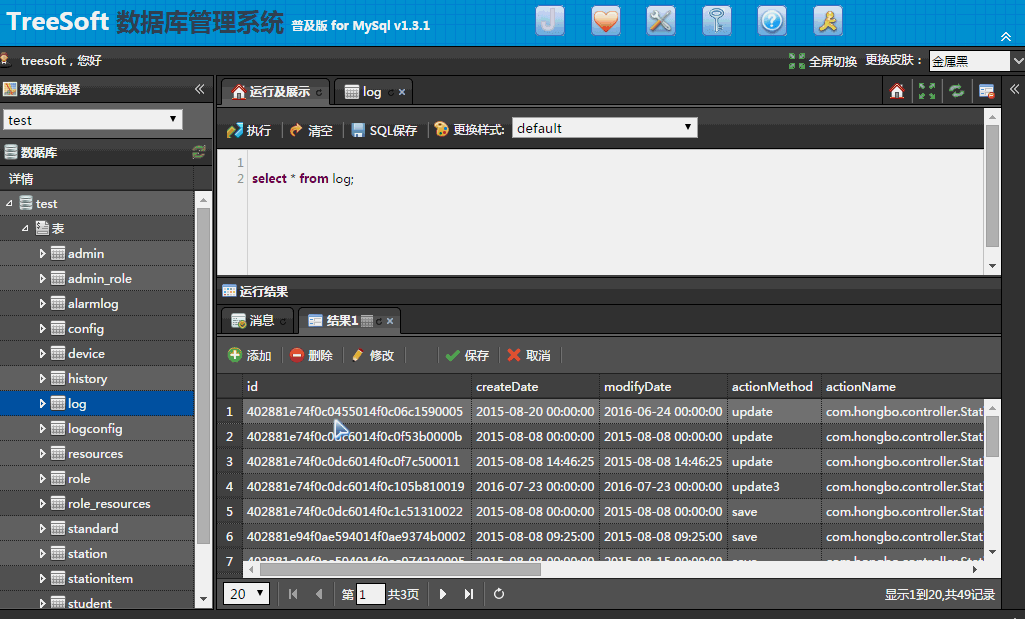Expand the config table node

[42, 328]
